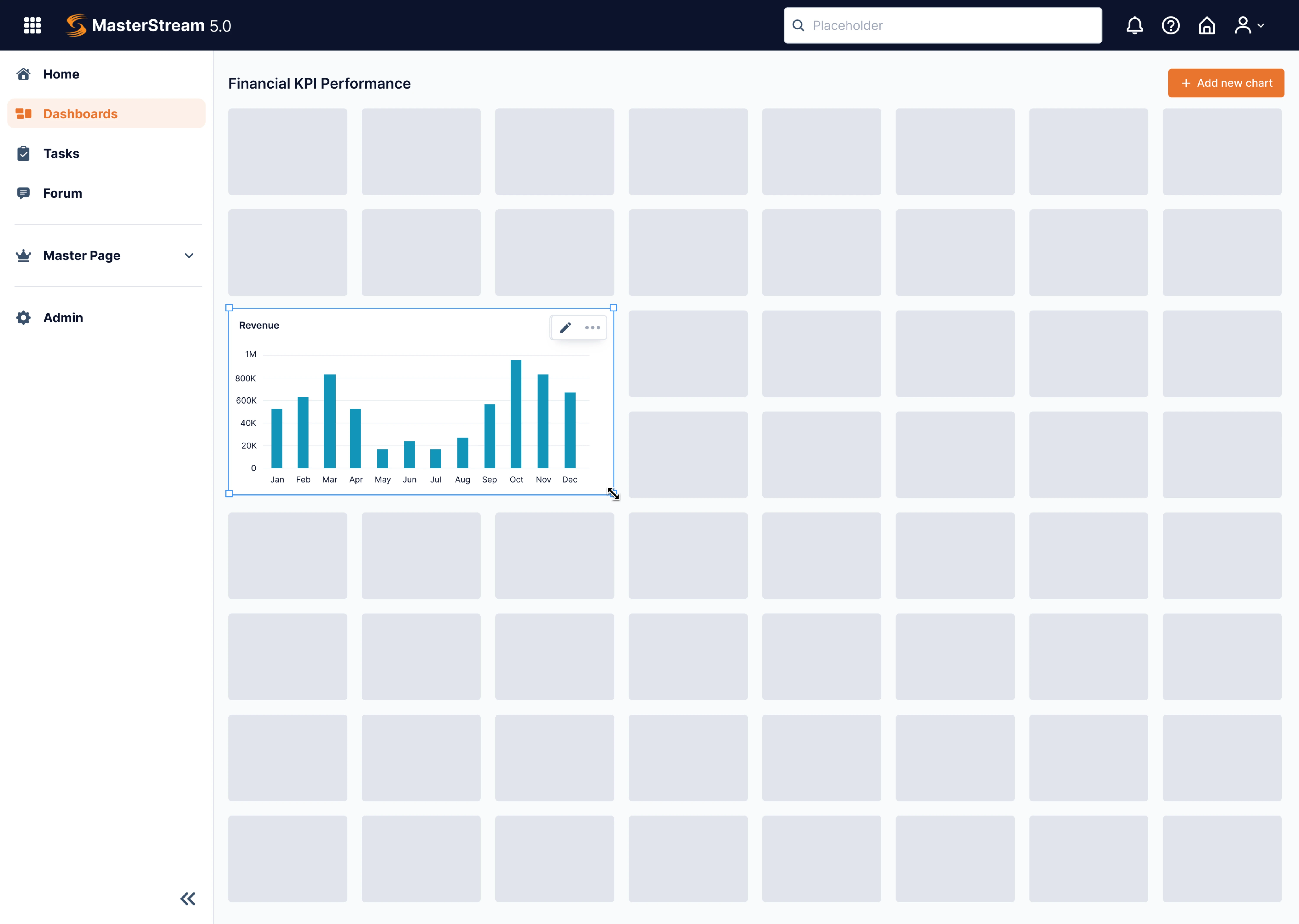The image size is (1299, 924).
Task: Click the search Placeholder input field
Action: (942, 25)
